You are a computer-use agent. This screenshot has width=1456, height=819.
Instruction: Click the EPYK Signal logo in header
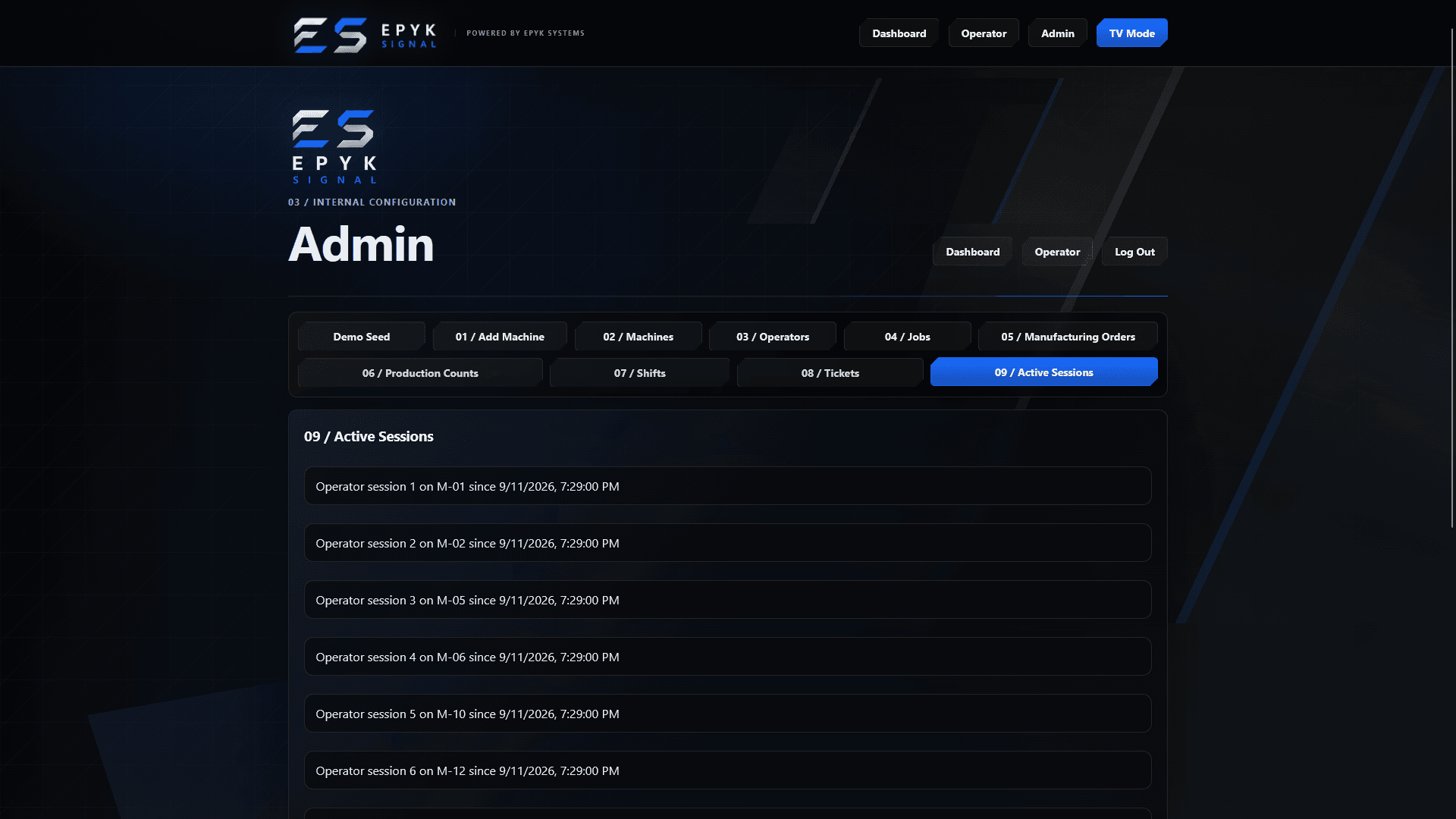pos(365,34)
